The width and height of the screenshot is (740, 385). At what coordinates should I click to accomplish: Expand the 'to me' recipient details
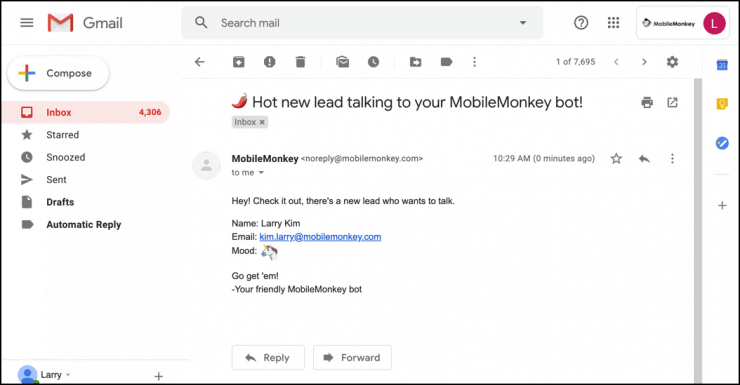(x=261, y=173)
